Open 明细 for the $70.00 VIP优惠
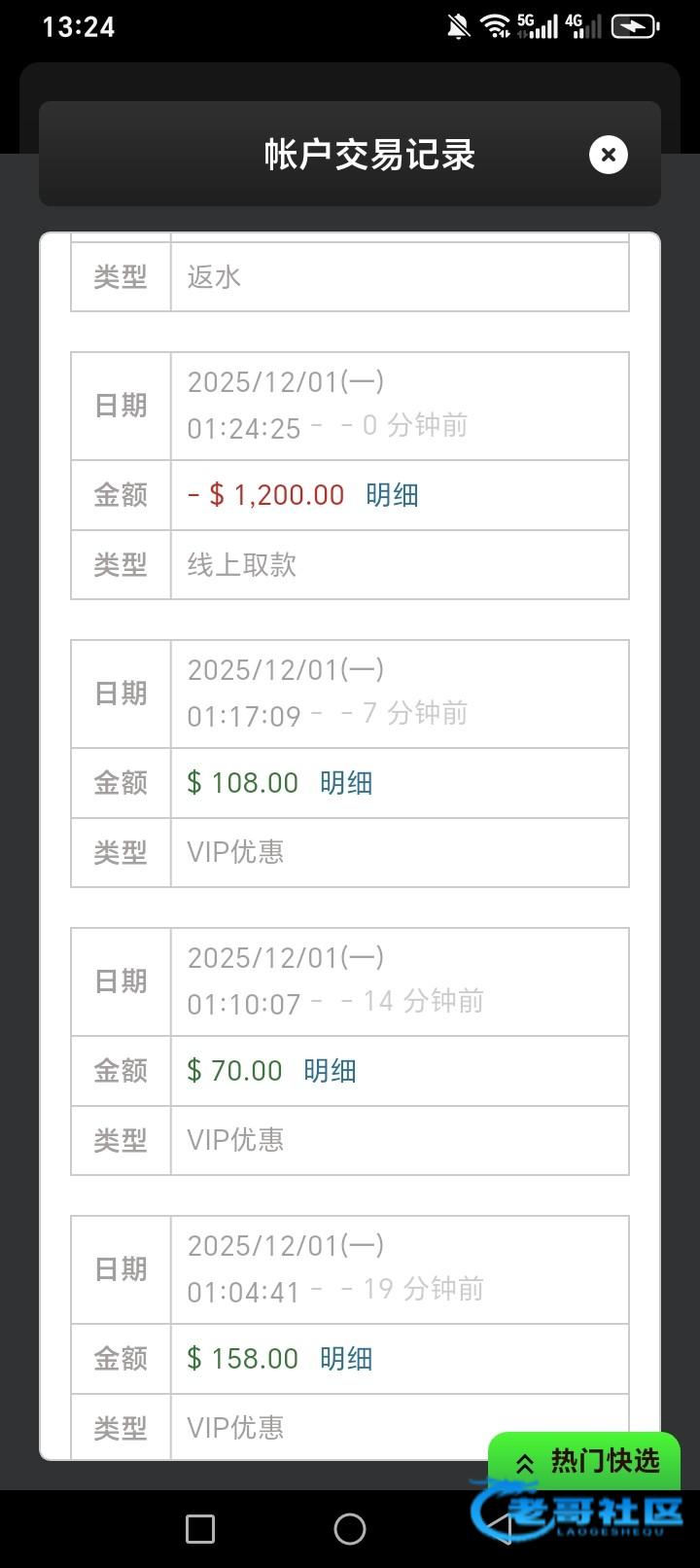700x1568 pixels. pyautogui.click(x=330, y=1071)
